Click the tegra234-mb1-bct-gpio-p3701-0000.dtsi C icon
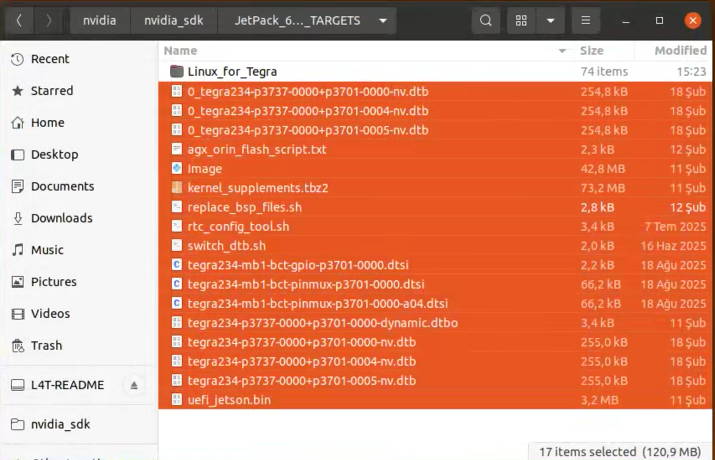The image size is (715, 460). [x=176, y=264]
